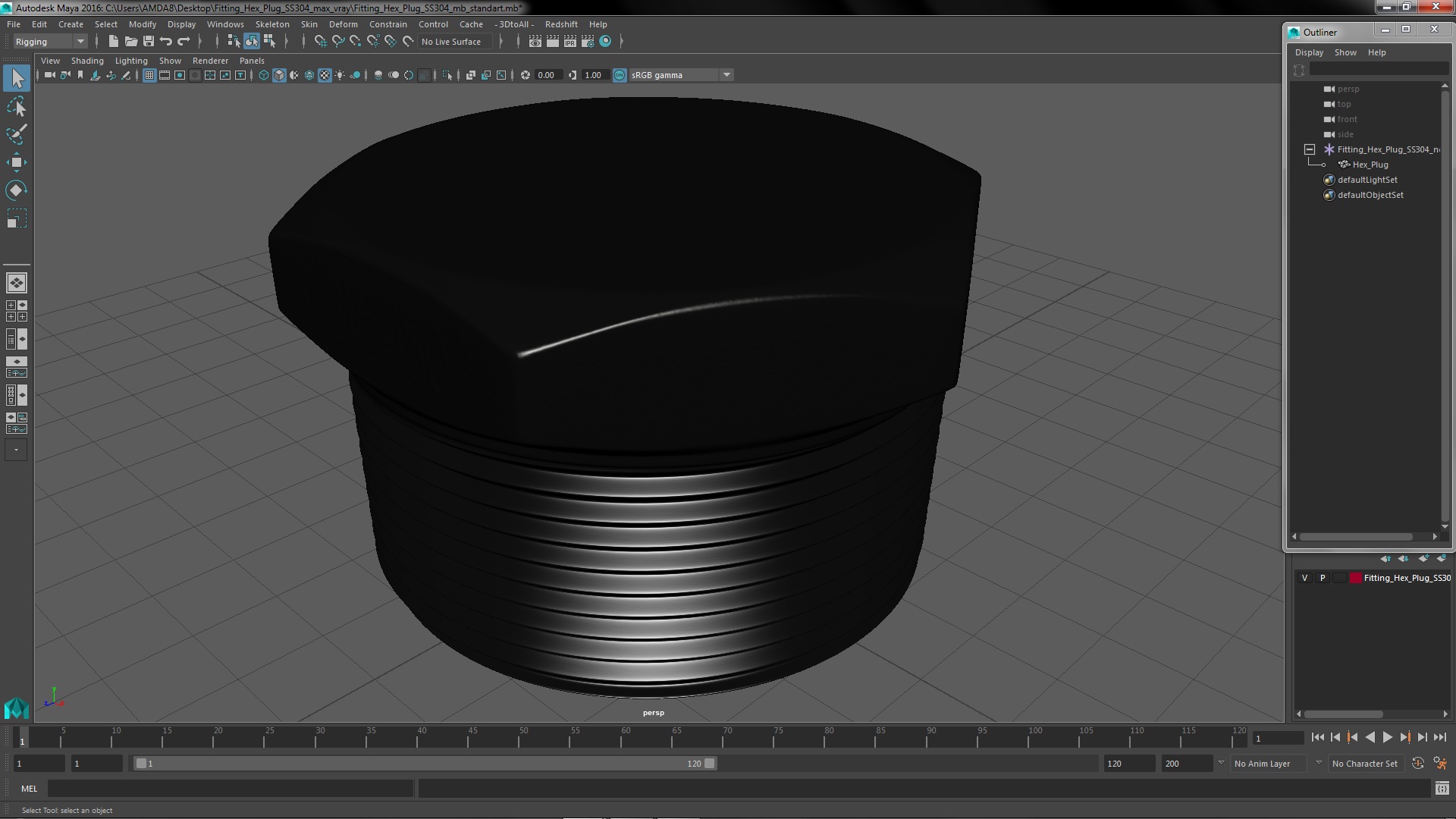Toggle layer visibility V box
This screenshot has width=1456, height=819.
click(1304, 578)
